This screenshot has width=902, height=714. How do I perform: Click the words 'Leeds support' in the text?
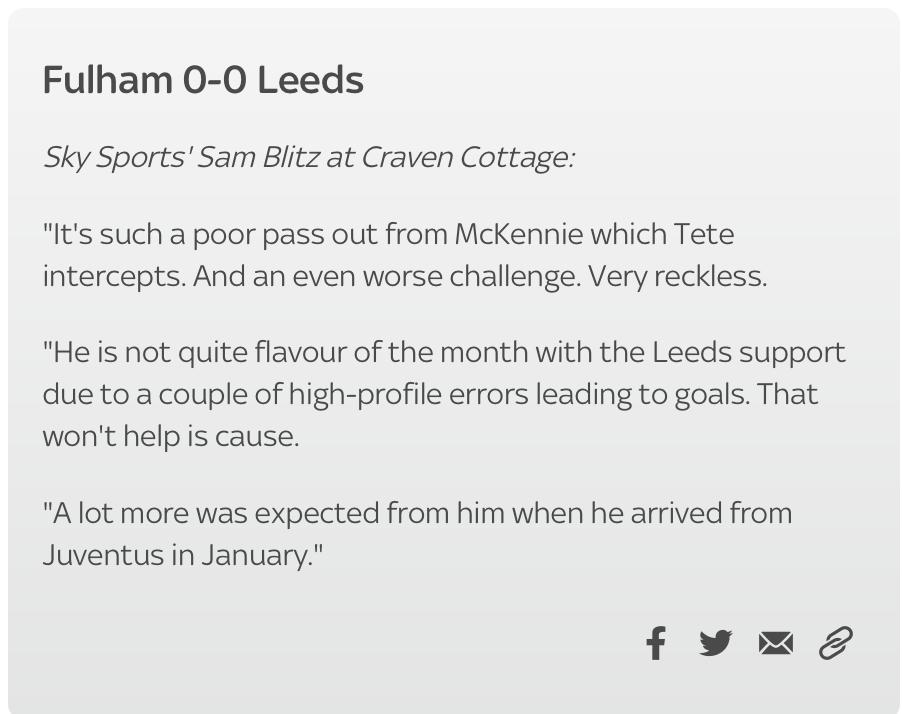pos(749,353)
